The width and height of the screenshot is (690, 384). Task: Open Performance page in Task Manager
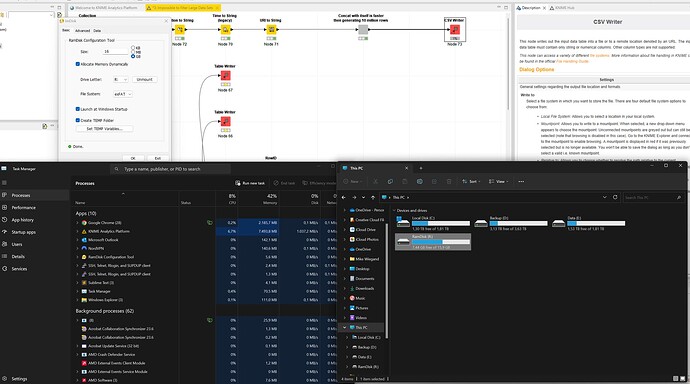click(23, 208)
